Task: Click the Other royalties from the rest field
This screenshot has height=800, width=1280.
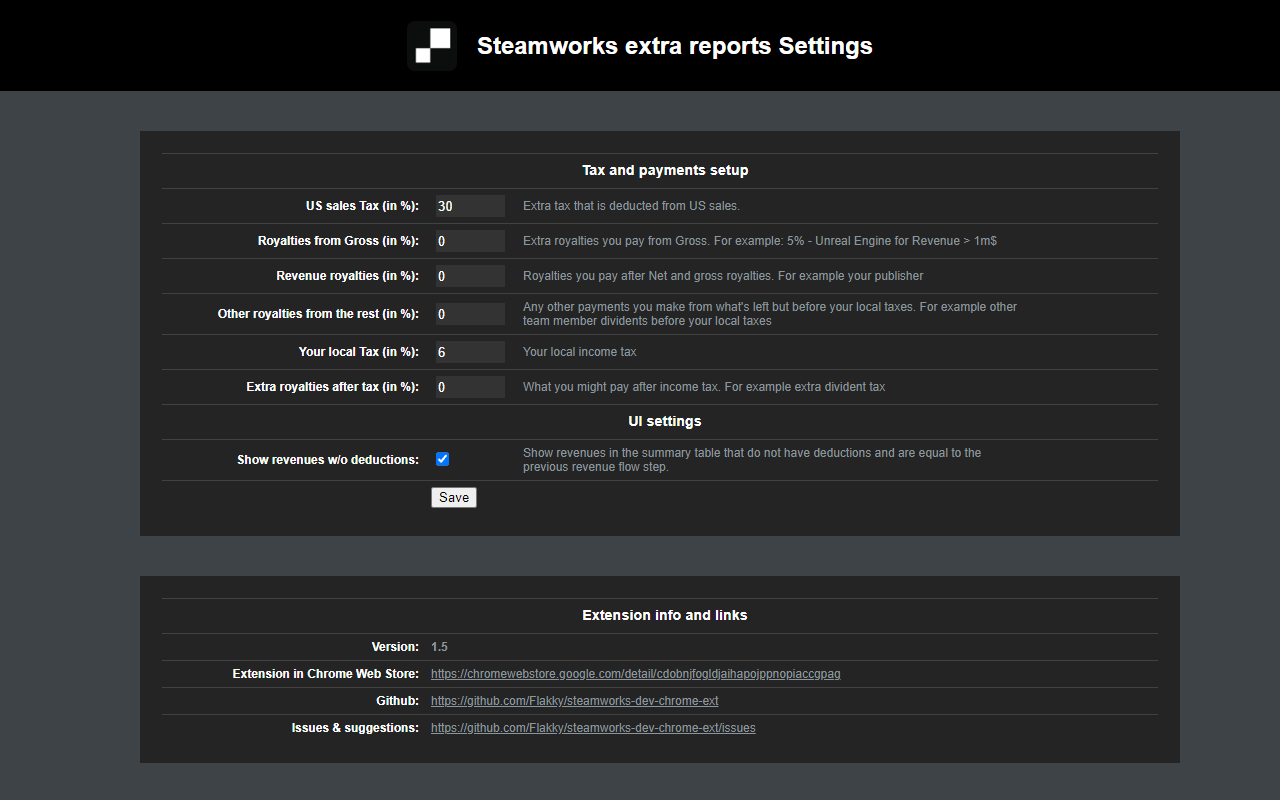Action: coord(470,314)
